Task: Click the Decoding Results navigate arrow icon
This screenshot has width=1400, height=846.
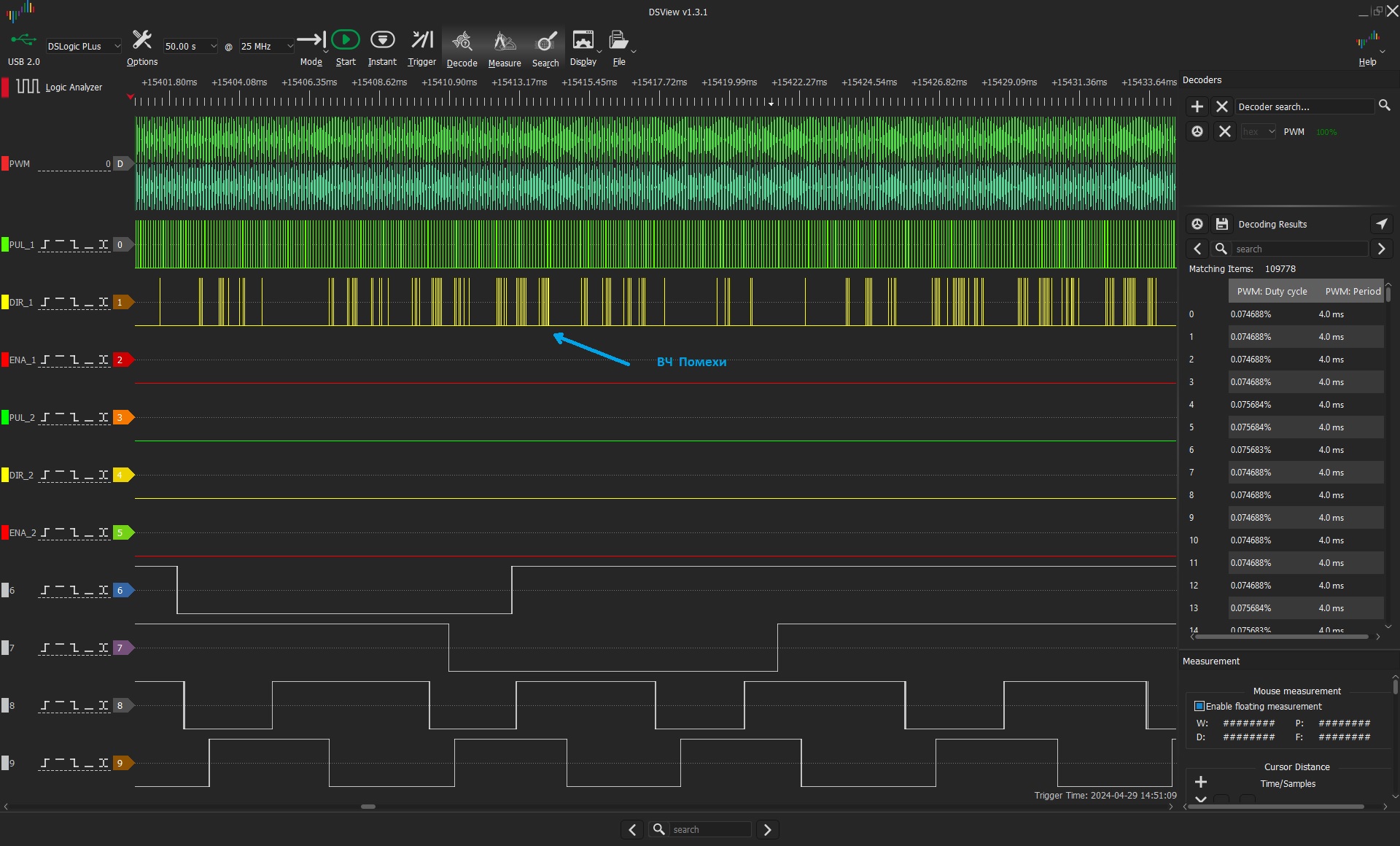Action: (x=1381, y=224)
